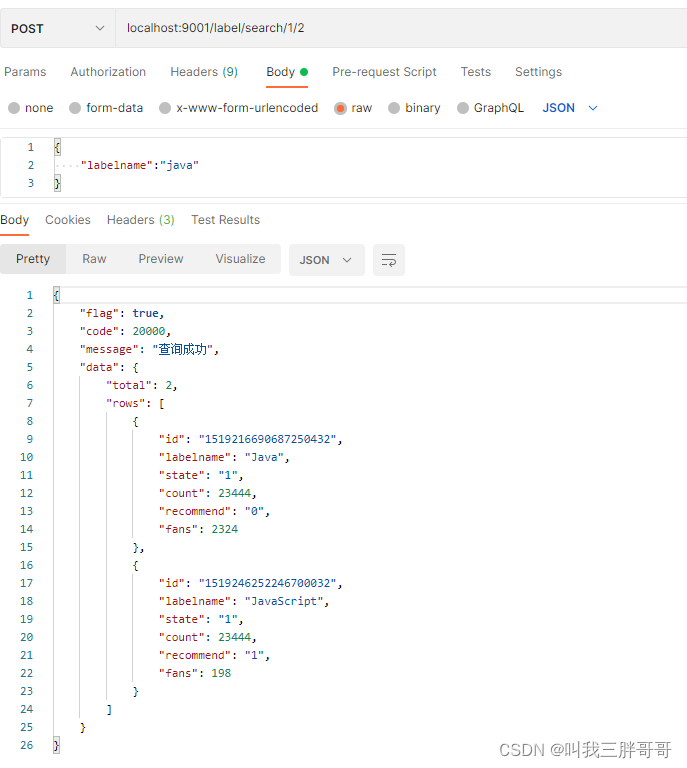This screenshot has height=768, width=687.
Task: Click the "rows": [ line
Action: pos(136,404)
